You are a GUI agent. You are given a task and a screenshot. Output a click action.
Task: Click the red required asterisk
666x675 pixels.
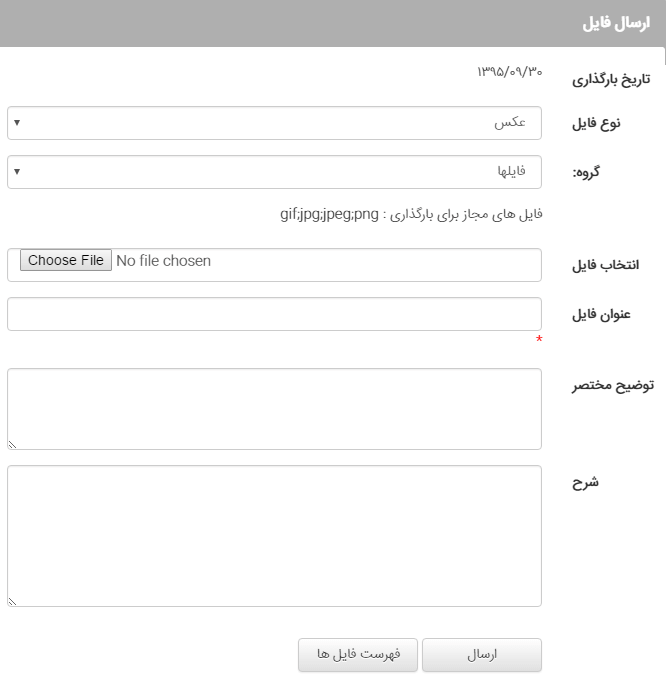[x=539, y=341]
